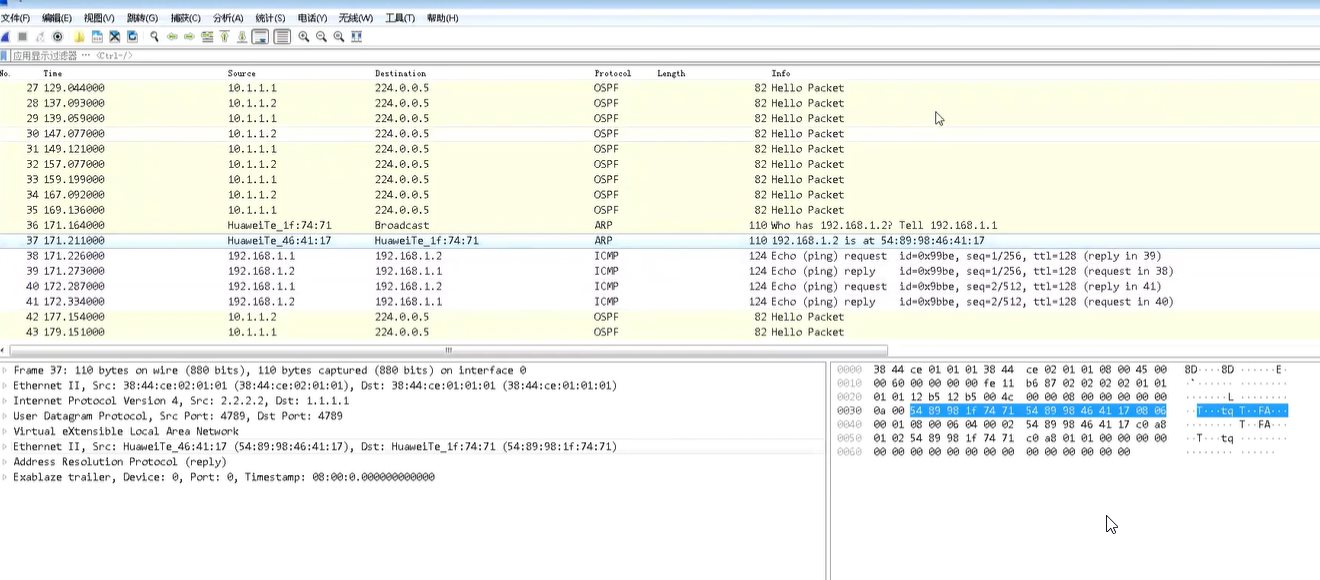
Task: Sort packets by the Protocol column
Action: click(613, 73)
